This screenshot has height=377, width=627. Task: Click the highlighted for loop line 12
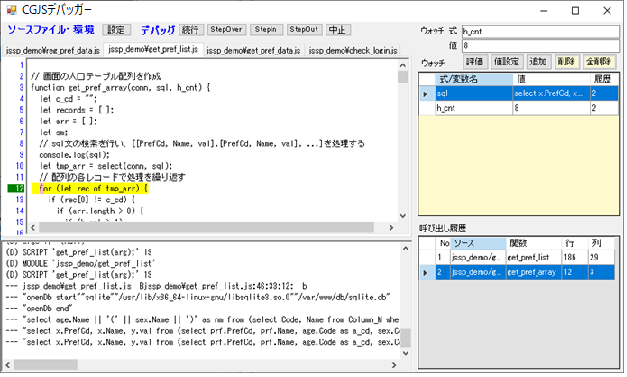click(90, 188)
